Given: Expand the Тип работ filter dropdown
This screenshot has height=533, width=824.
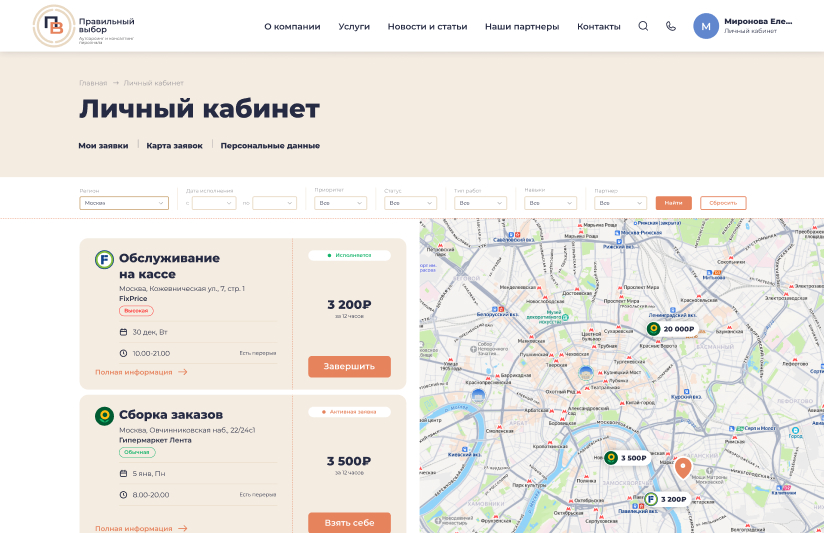Looking at the screenshot, I should coord(480,203).
